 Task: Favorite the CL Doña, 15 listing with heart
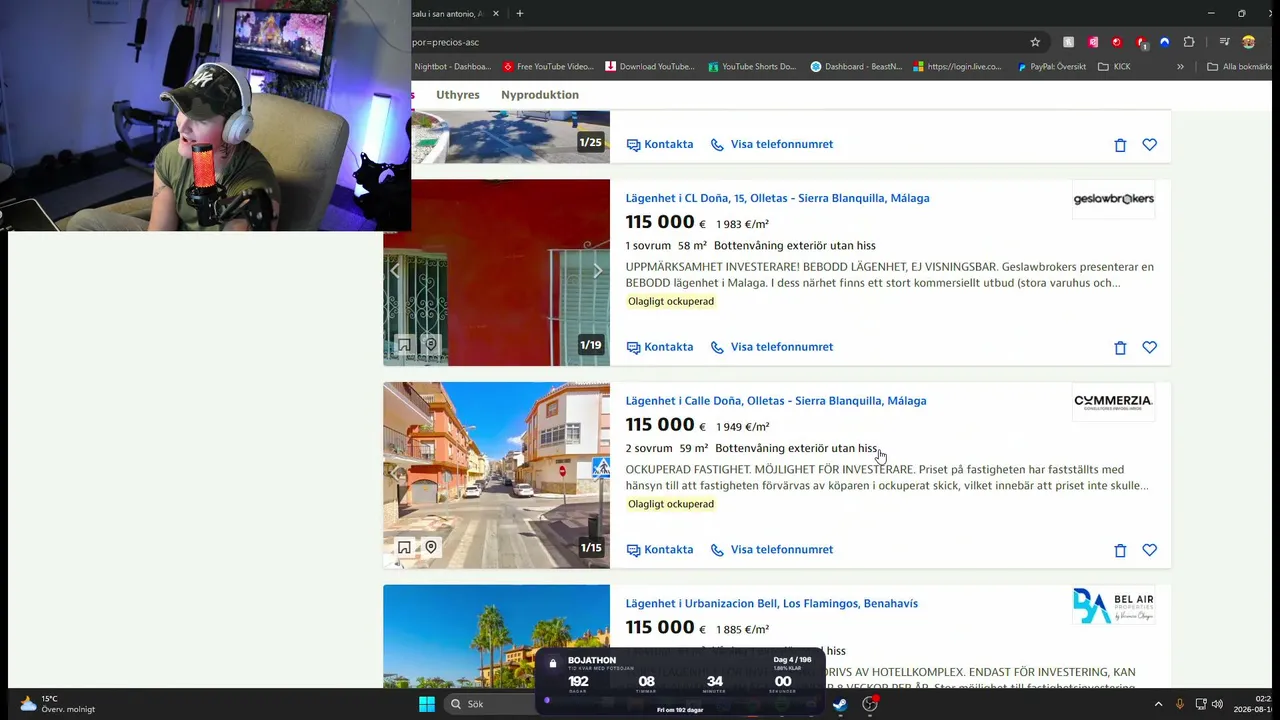(1150, 348)
